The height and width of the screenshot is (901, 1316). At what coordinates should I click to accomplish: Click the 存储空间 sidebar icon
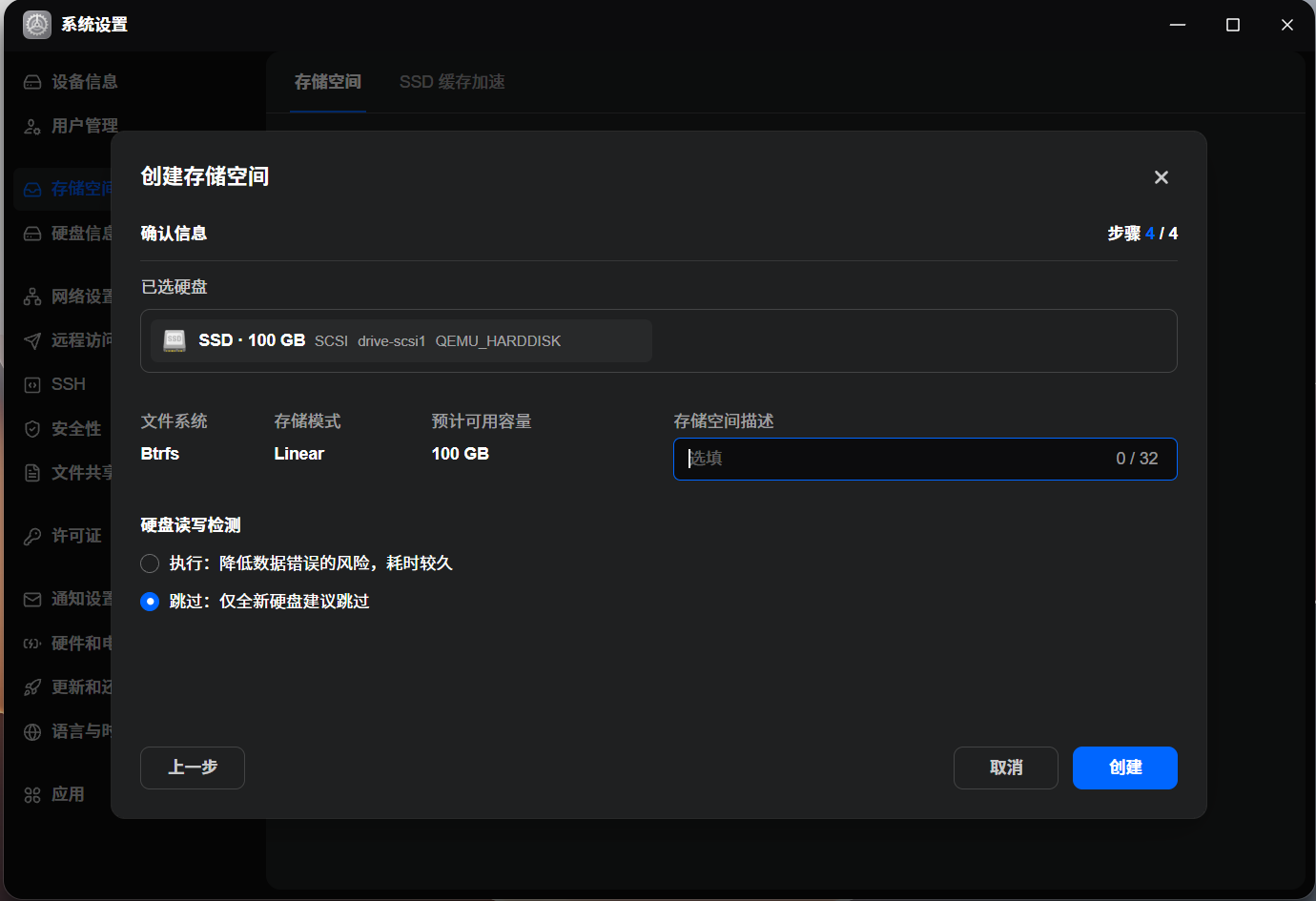32,189
